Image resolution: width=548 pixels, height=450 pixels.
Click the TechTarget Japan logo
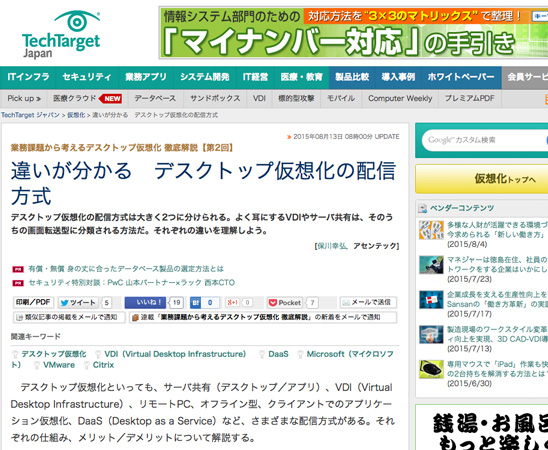[x=61, y=34]
